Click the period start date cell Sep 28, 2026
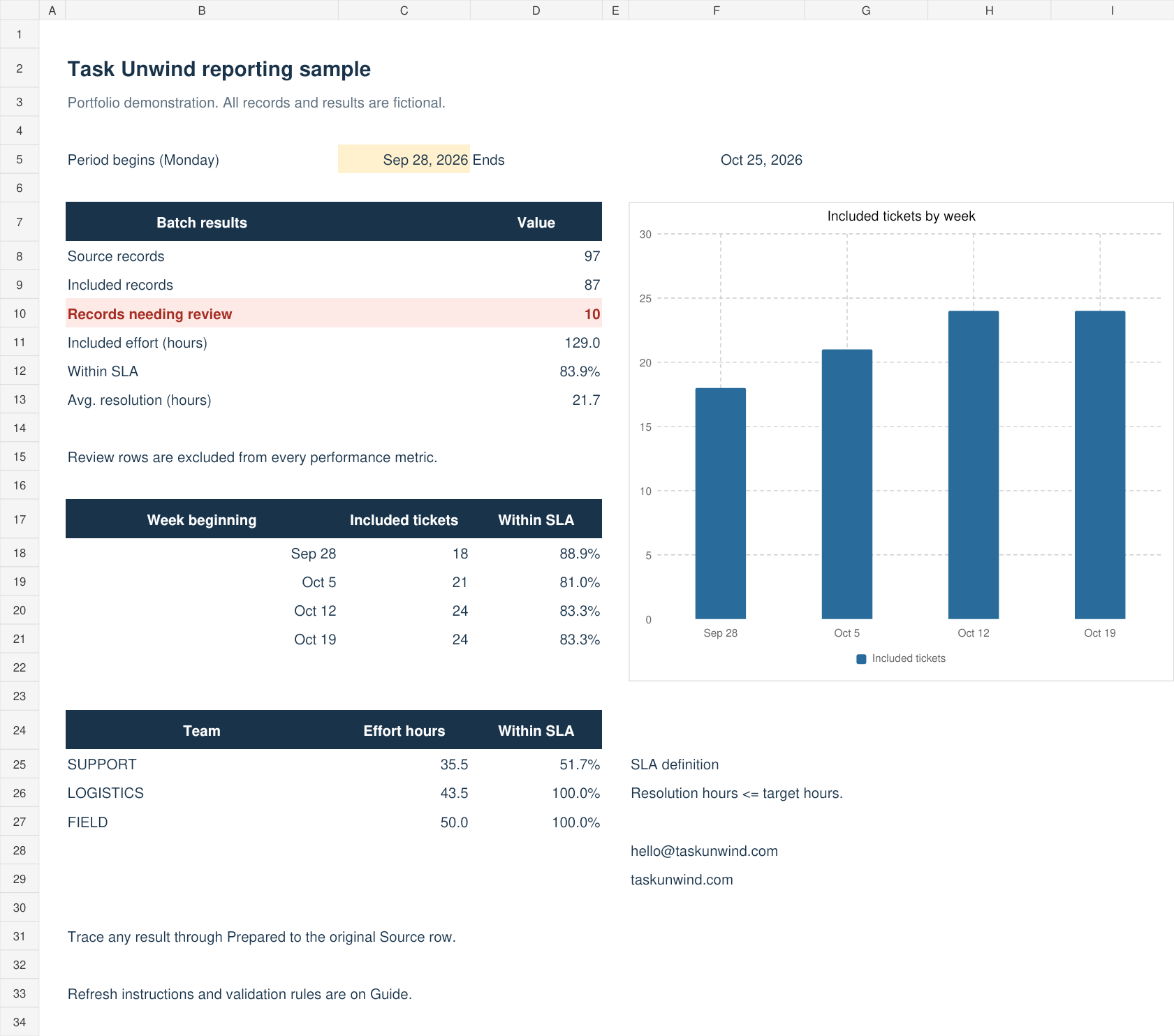This screenshot has width=1174, height=1036. click(x=404, y=160)
